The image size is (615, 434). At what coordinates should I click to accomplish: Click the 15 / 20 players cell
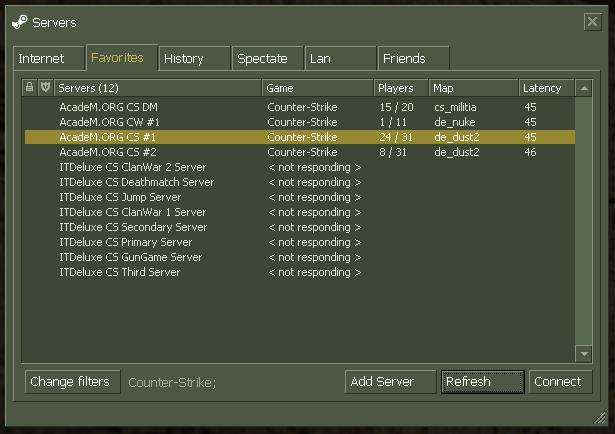[x=396, y=107]
